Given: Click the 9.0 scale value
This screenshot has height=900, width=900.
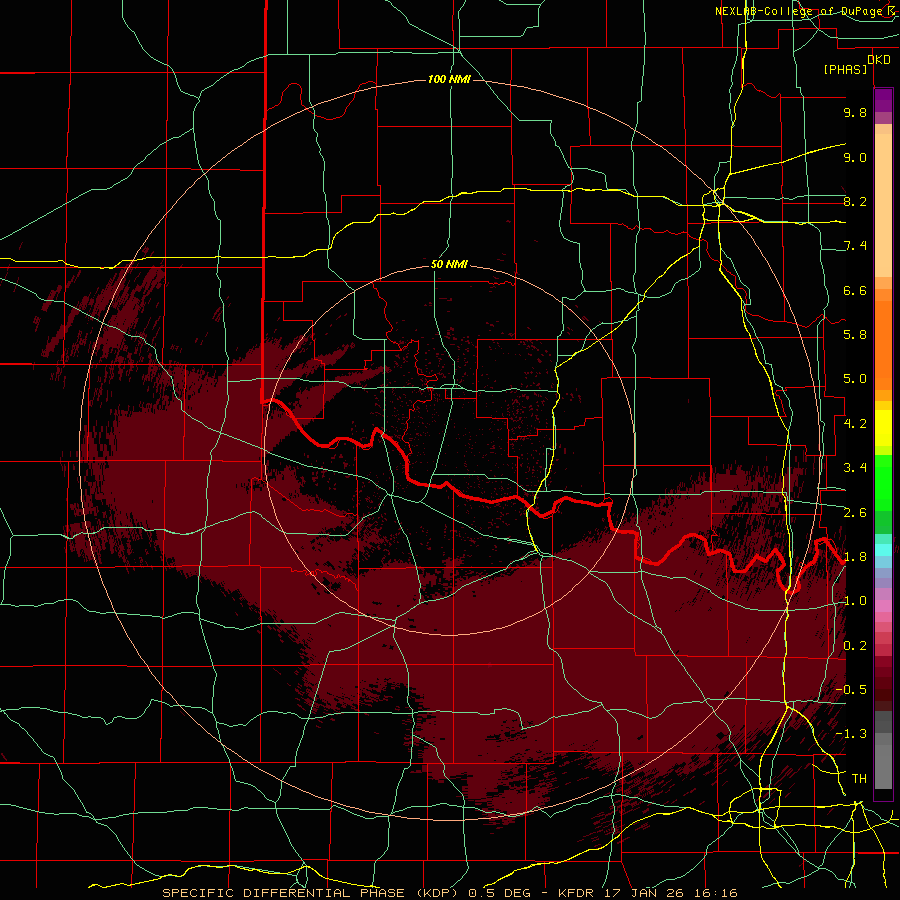Looking at the screenshot, I should click(x=855, y=157).
